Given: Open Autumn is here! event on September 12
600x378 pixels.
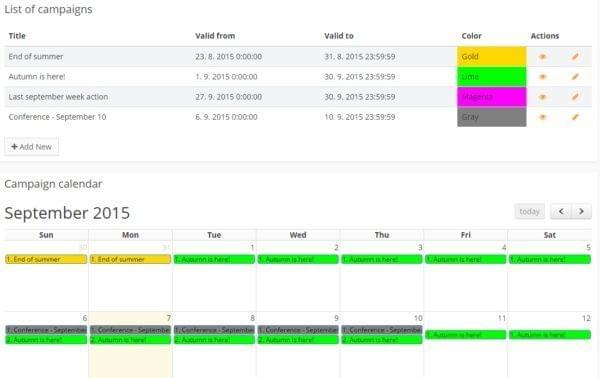Looking at the screenshot, I should (550, 335).
